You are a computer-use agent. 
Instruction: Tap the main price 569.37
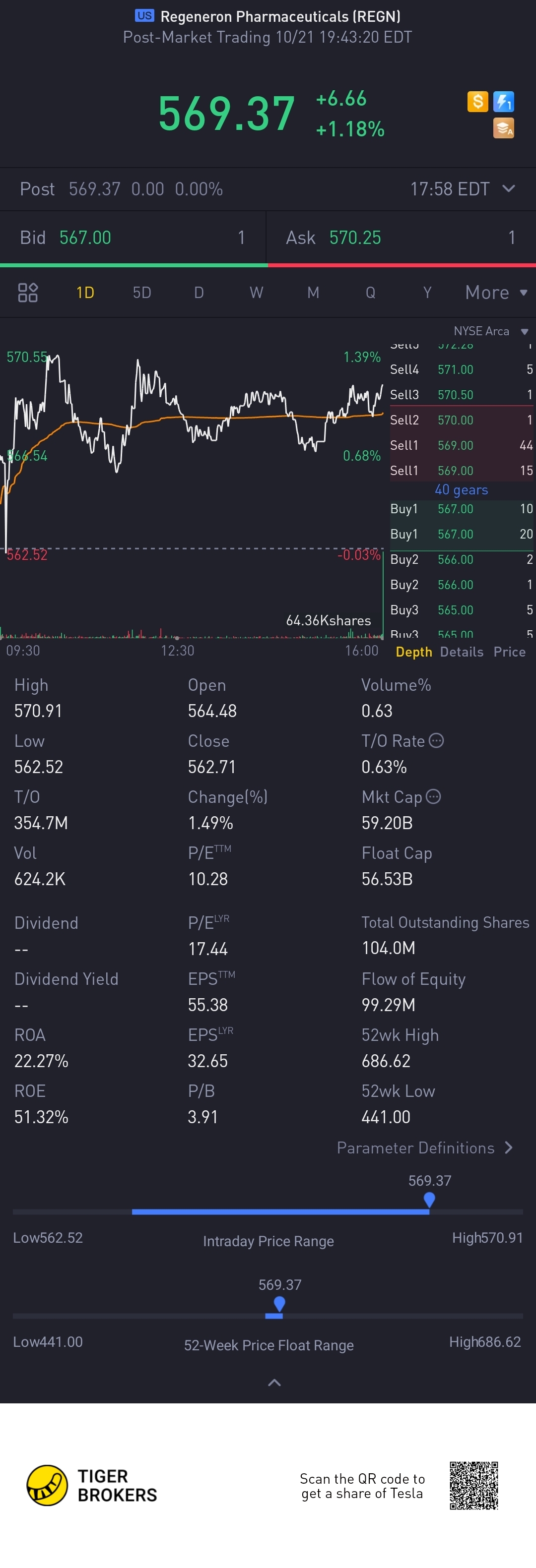[x=227, y=113]
